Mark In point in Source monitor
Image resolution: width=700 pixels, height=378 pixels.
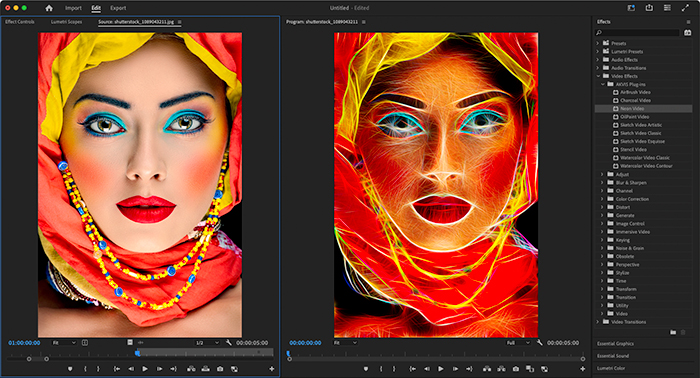coord(85,369)
